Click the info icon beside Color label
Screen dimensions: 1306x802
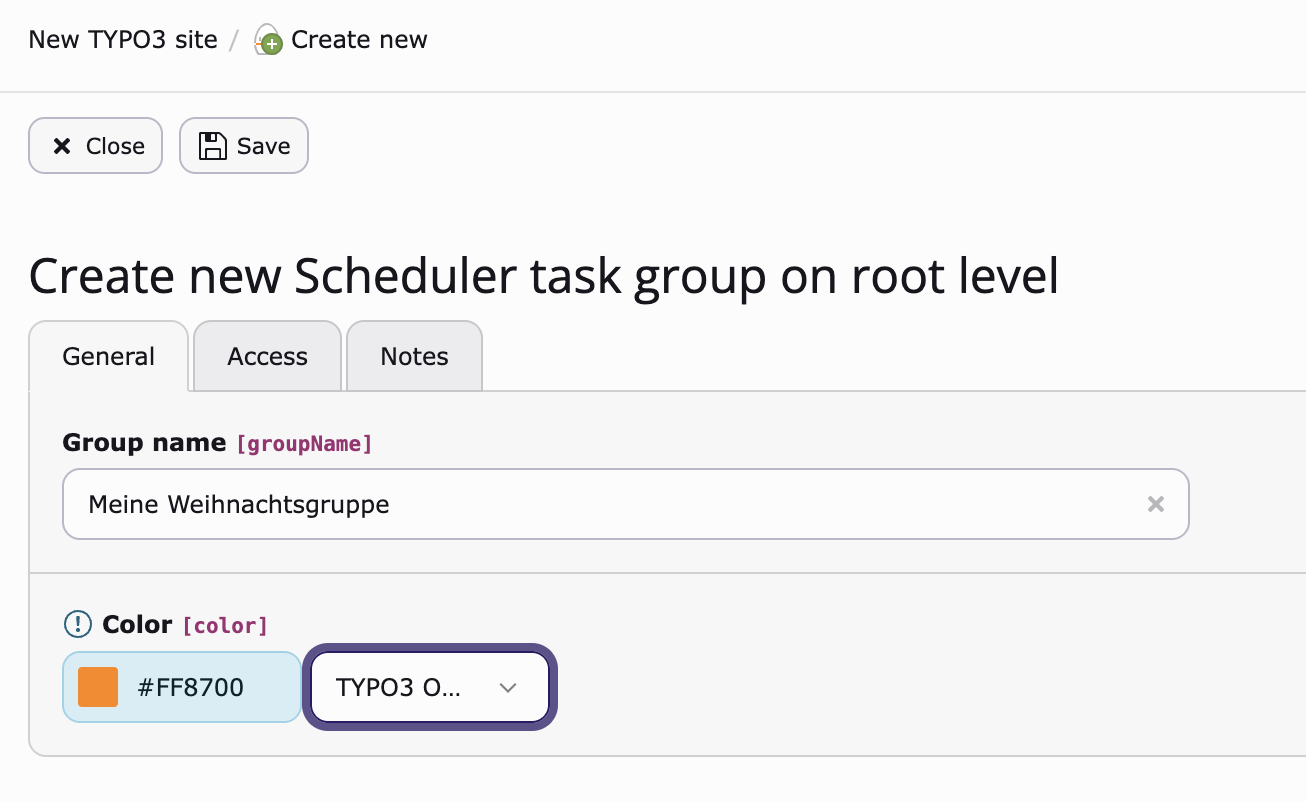[x=77, y=625]
